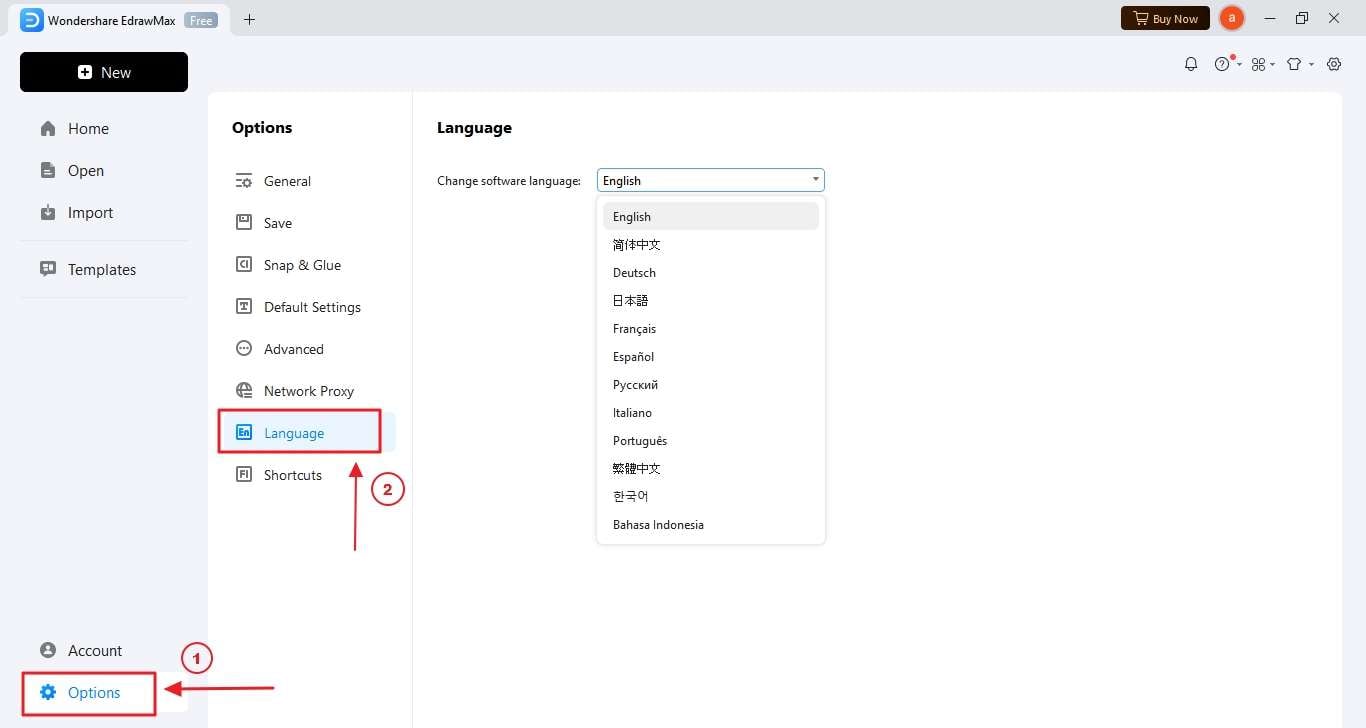Expand the help menu dropdown arrow

tap(1240, 65)
